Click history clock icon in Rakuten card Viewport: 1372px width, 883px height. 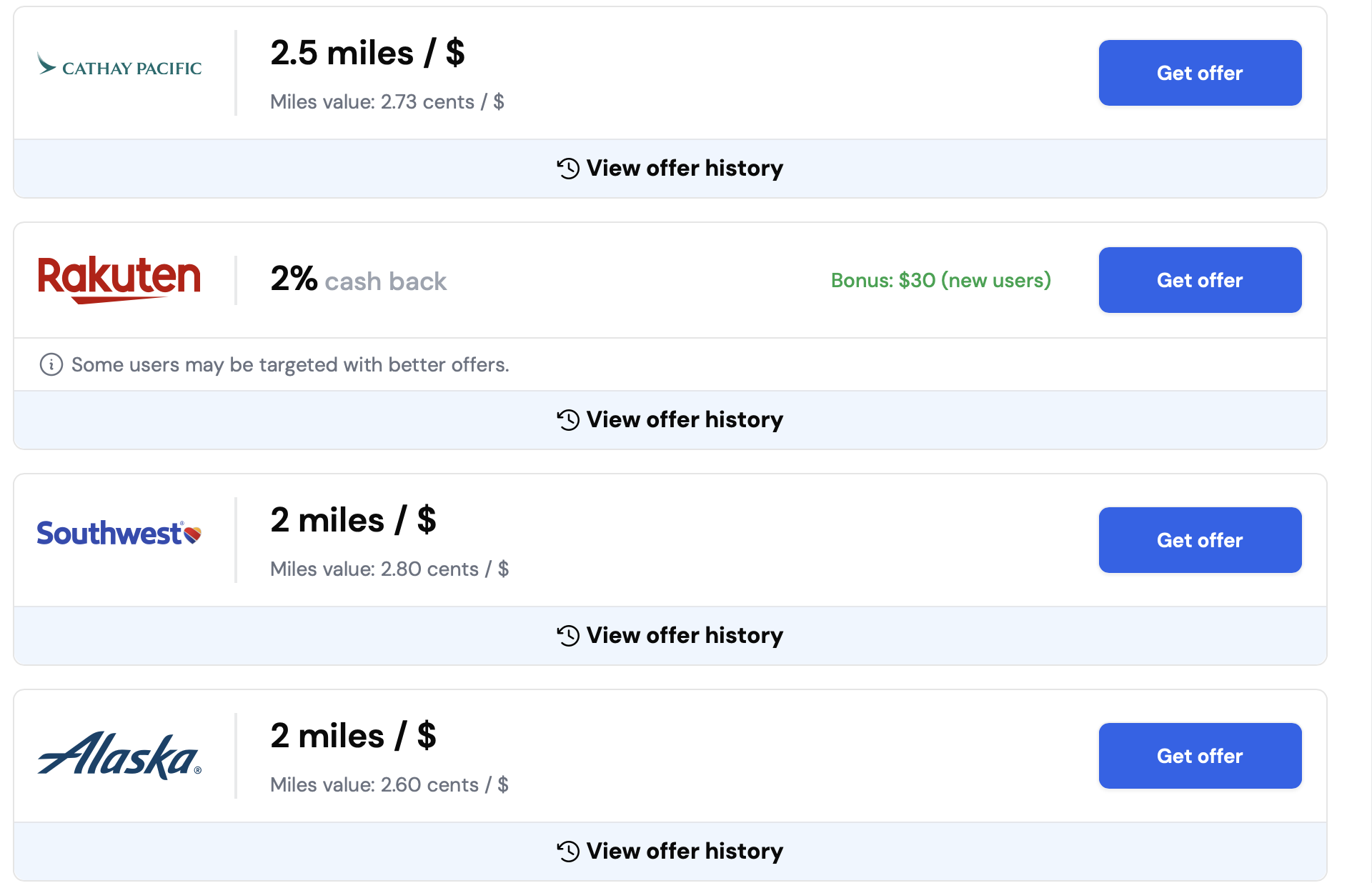[x=568, y=420]
